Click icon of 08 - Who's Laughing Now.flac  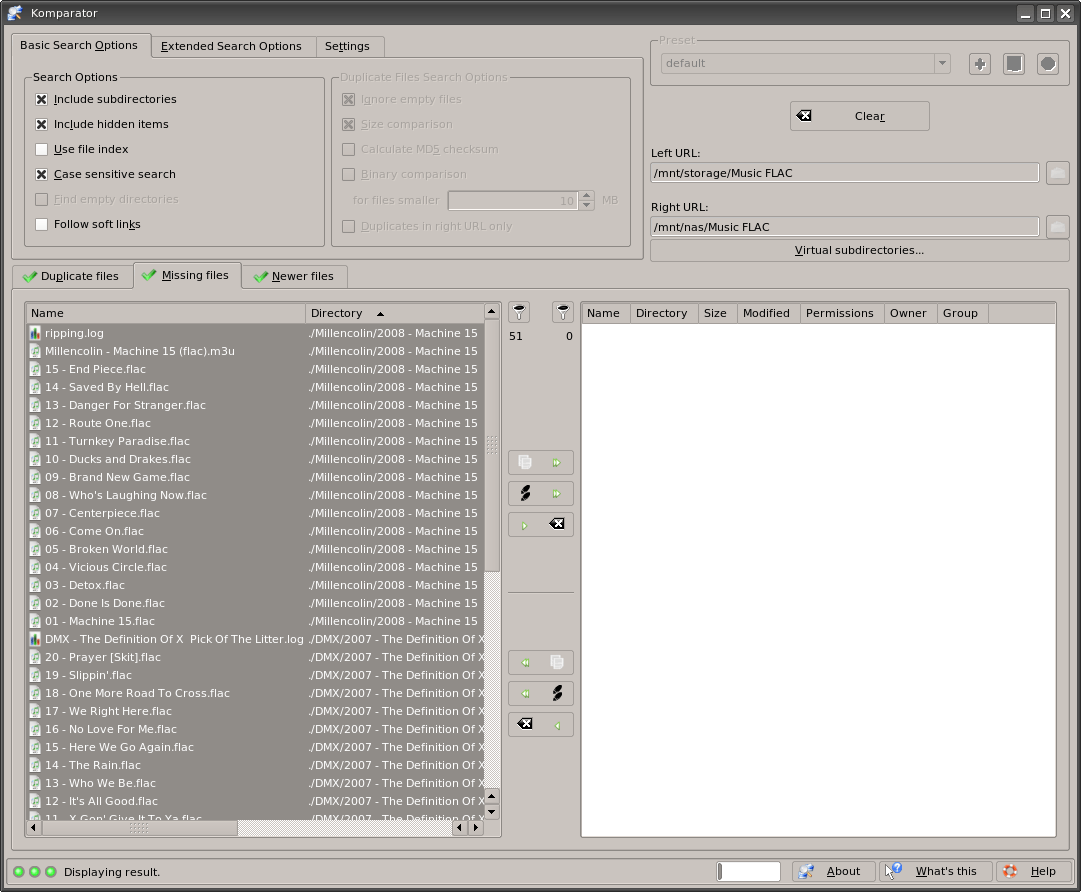click(35, 495)
